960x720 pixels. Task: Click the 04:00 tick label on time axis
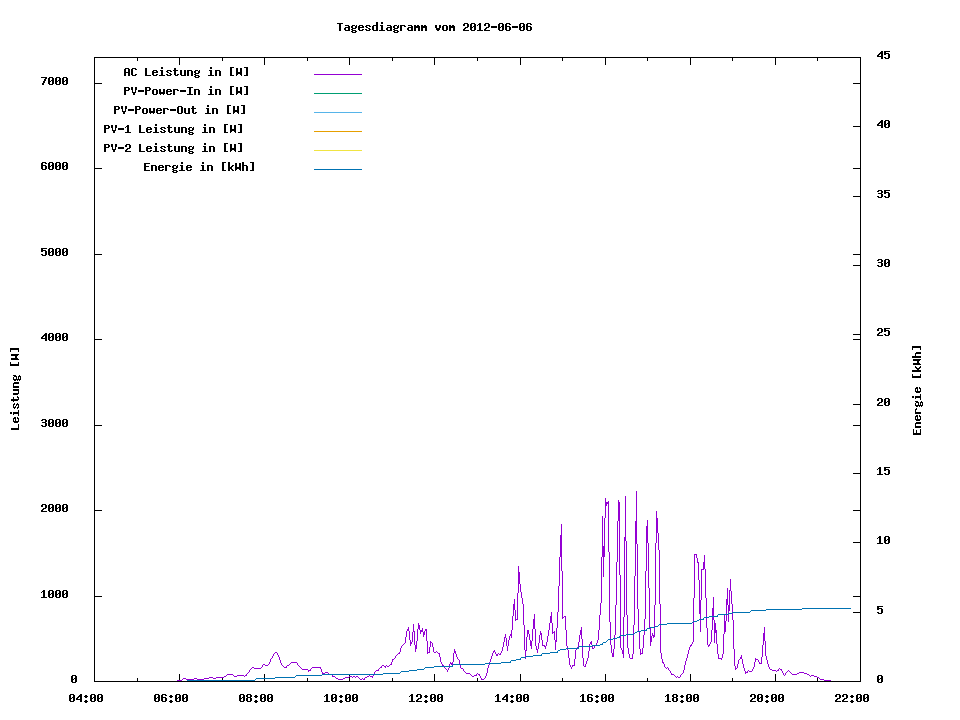coord(86,698)
